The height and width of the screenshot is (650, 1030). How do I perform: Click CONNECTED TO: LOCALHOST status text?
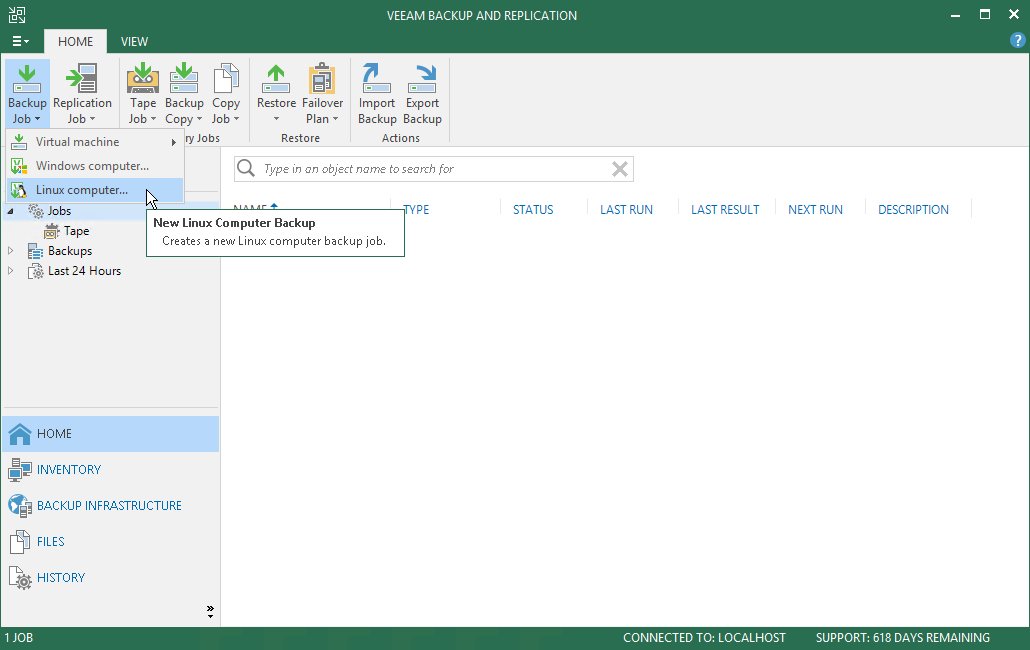tap(704, 638)
